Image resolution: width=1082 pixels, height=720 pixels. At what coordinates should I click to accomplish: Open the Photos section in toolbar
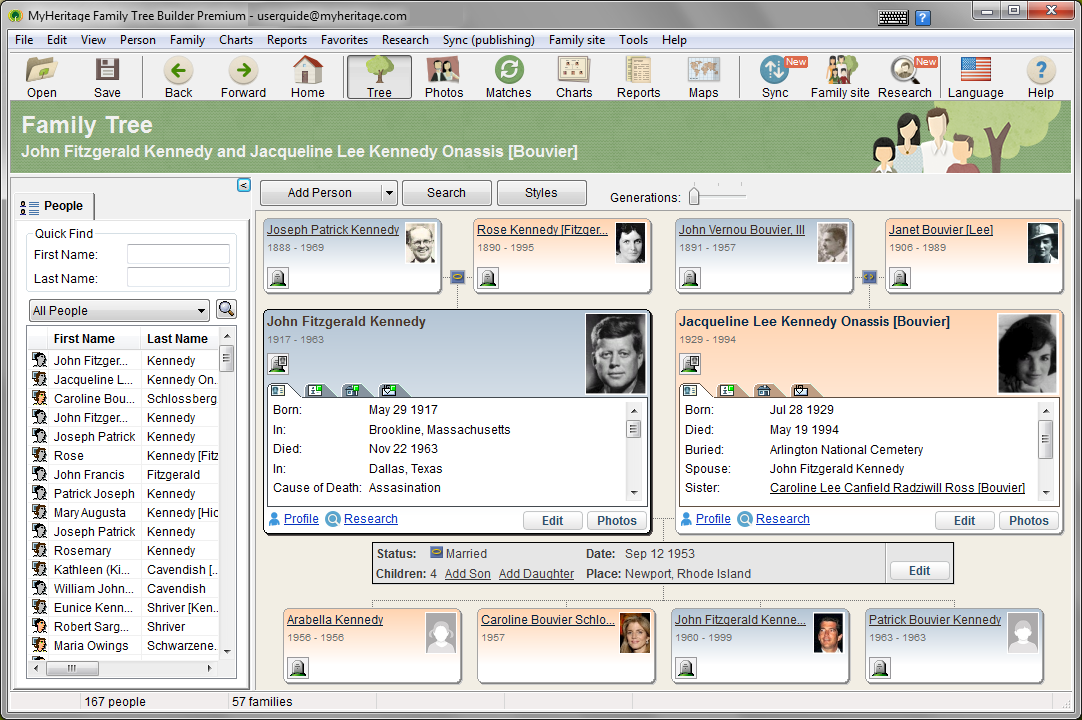444,77
